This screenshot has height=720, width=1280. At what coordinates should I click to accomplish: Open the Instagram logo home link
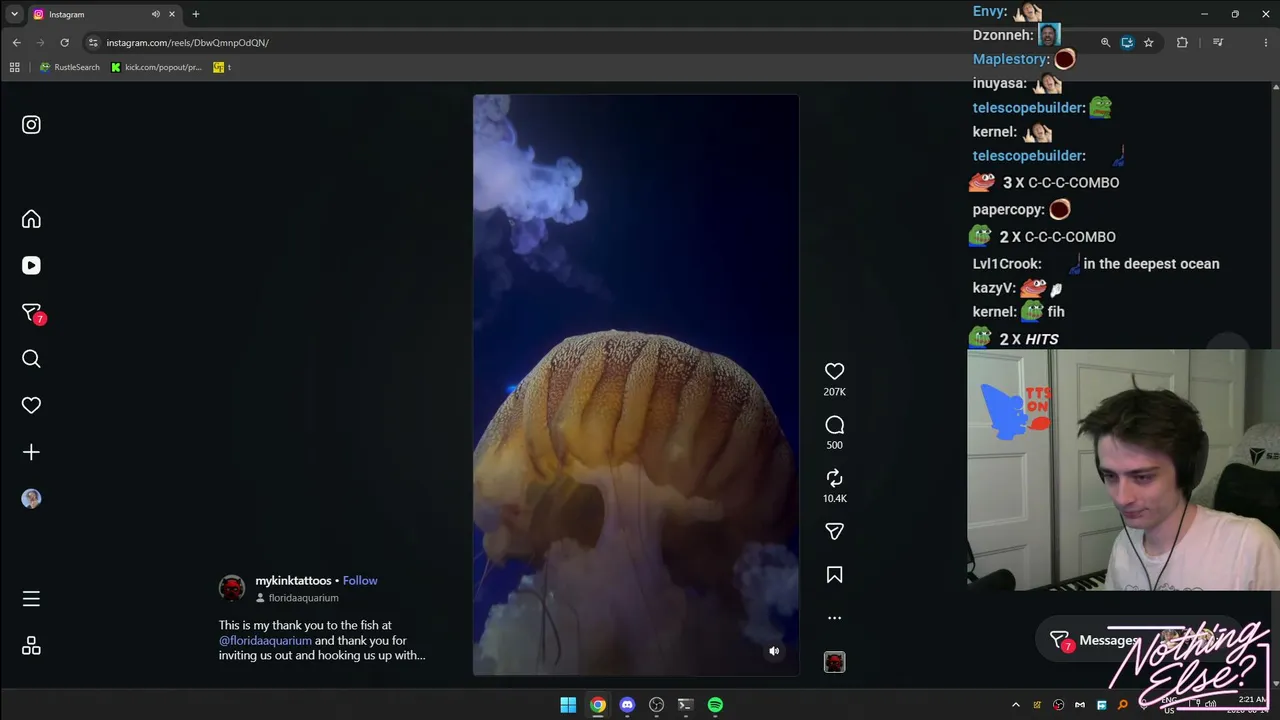point(31,125)
